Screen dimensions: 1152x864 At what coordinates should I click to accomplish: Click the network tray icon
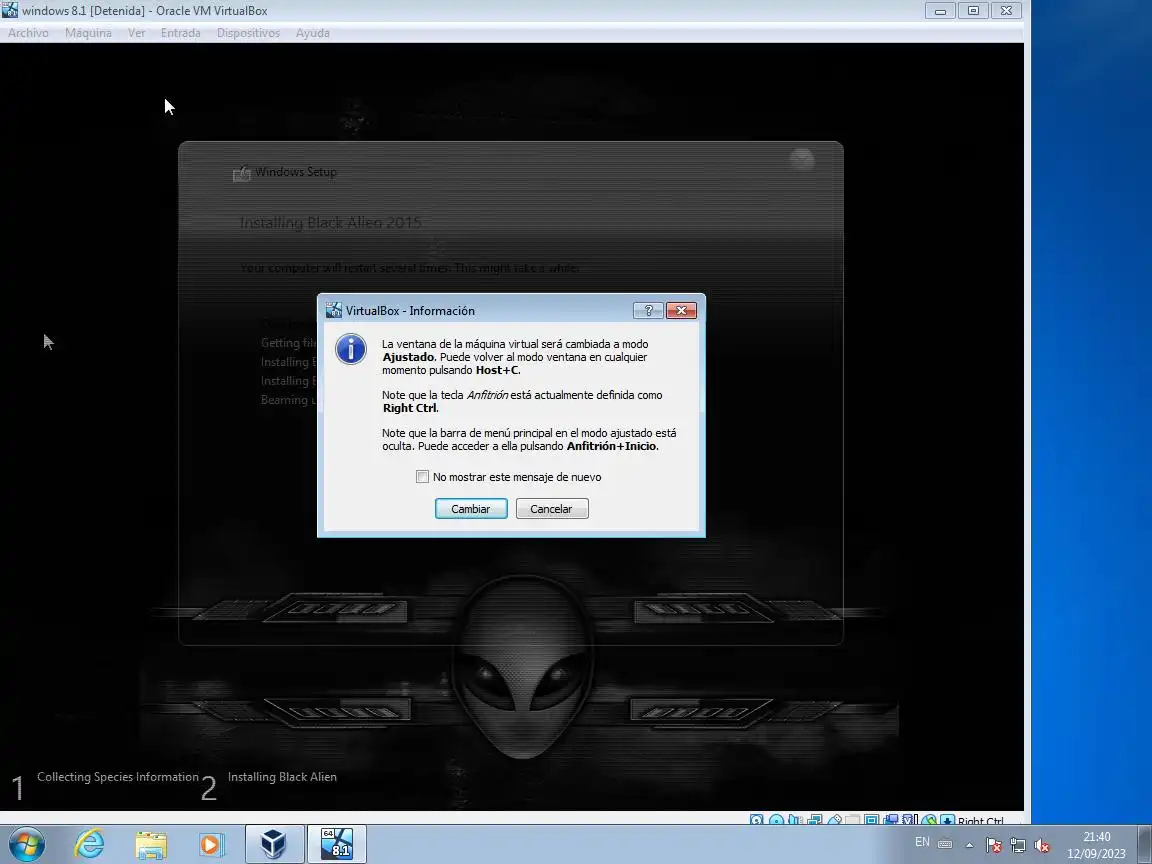(1018, 845)
